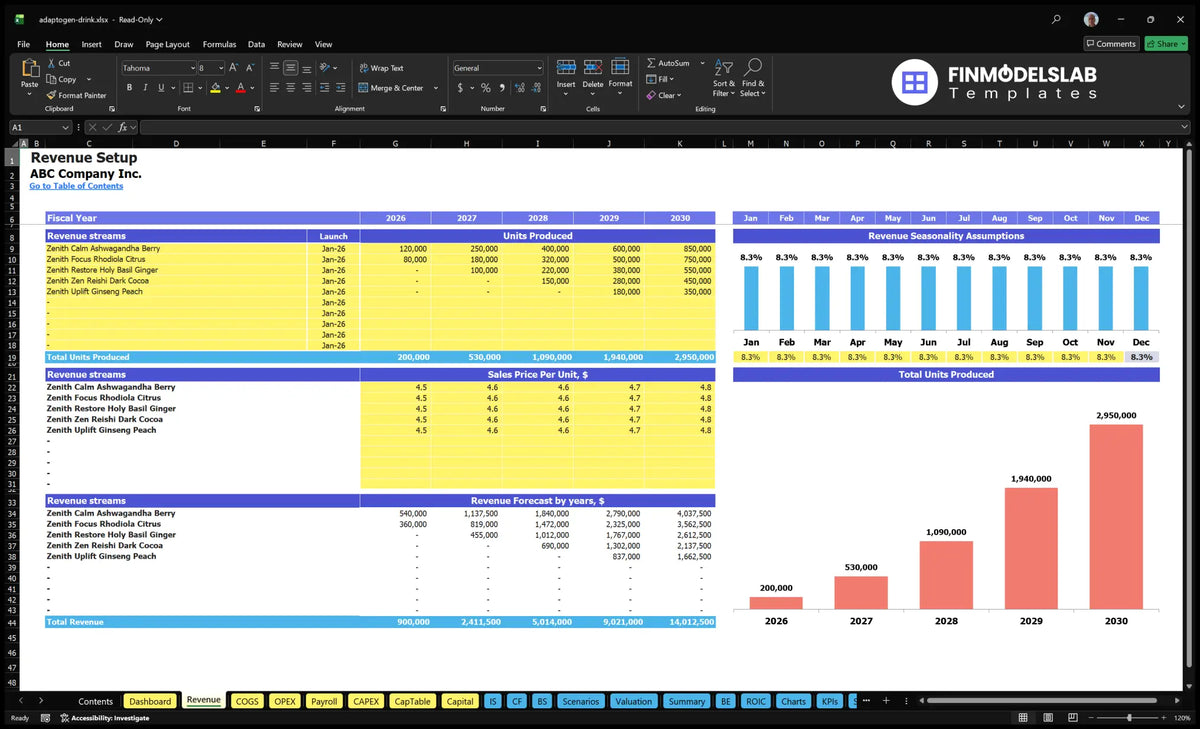Click the Comments button
The height and width of the screenshot is (729, 1200).
(1111, 44)
